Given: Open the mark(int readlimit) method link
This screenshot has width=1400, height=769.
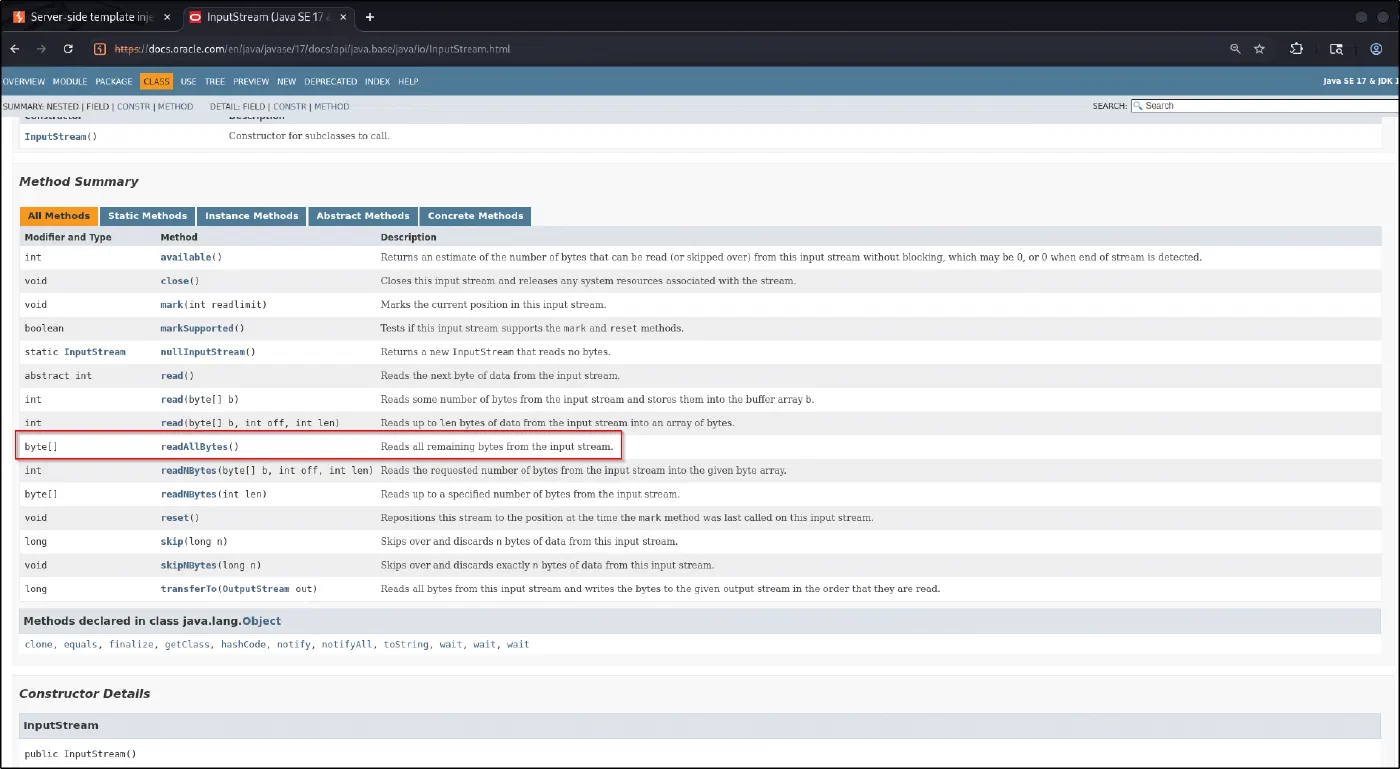Looking at the screenshot, I should (x=172, y=305).
